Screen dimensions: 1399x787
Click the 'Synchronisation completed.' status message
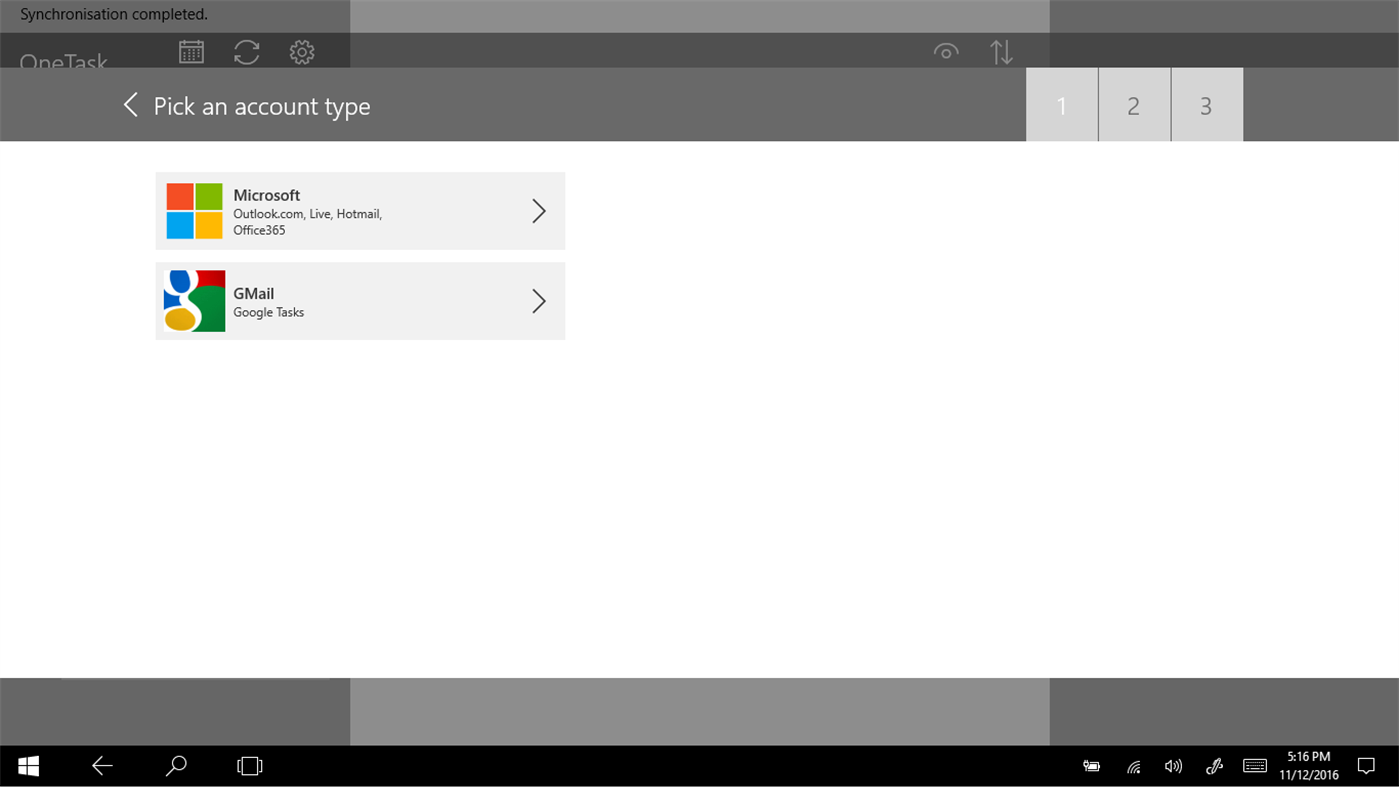tap(114, 15)
